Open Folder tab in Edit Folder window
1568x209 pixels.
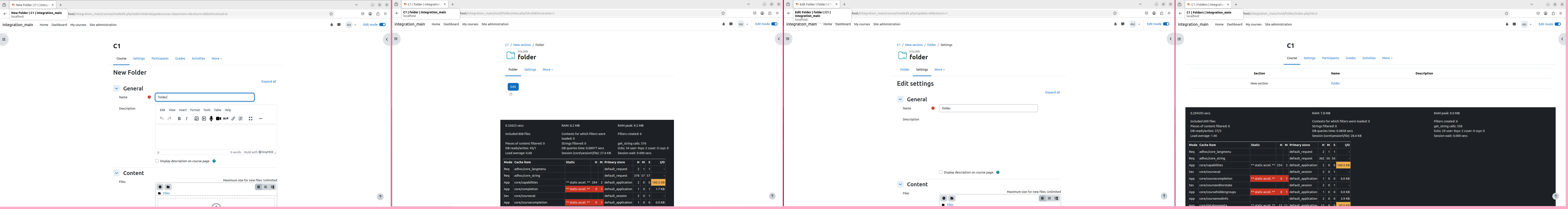(x=904, y=69)
